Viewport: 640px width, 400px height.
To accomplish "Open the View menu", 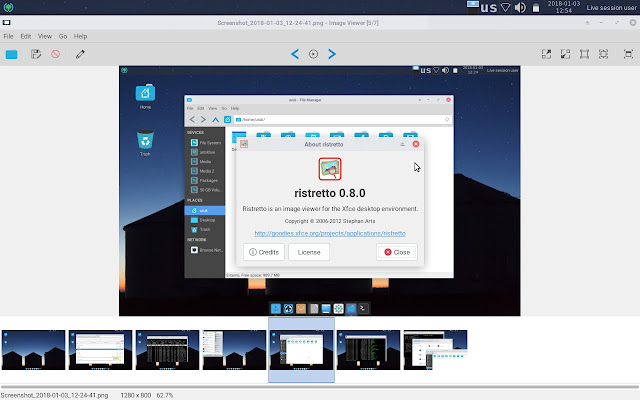I will click(x=45, y=36).
